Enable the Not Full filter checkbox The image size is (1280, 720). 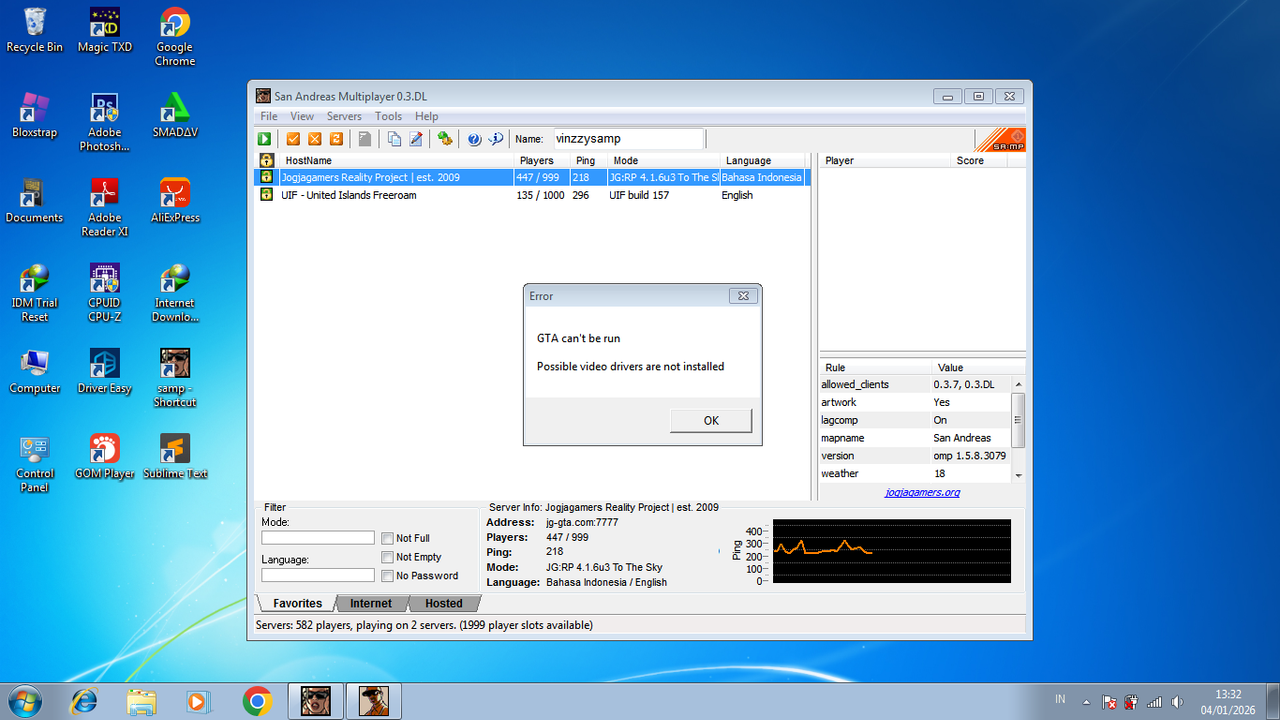click(387, 538)
